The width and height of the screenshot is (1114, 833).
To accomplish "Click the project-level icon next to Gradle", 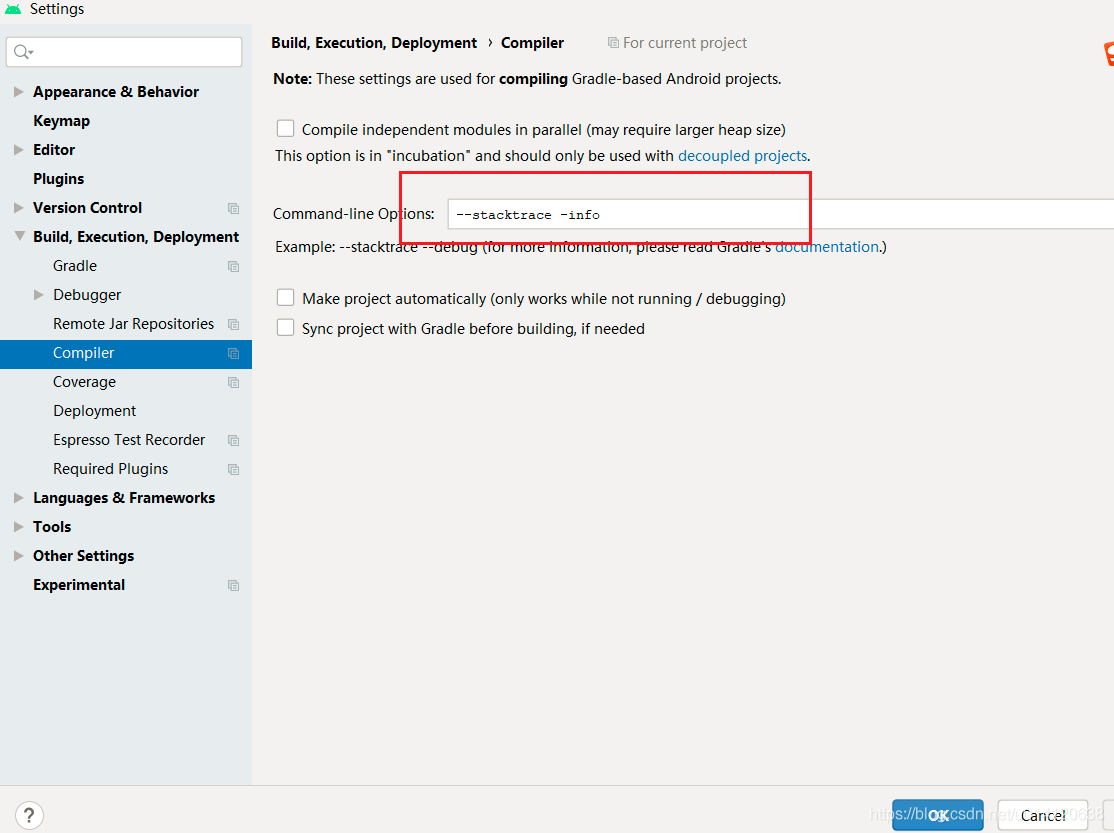I will click(x=233, y=267).
